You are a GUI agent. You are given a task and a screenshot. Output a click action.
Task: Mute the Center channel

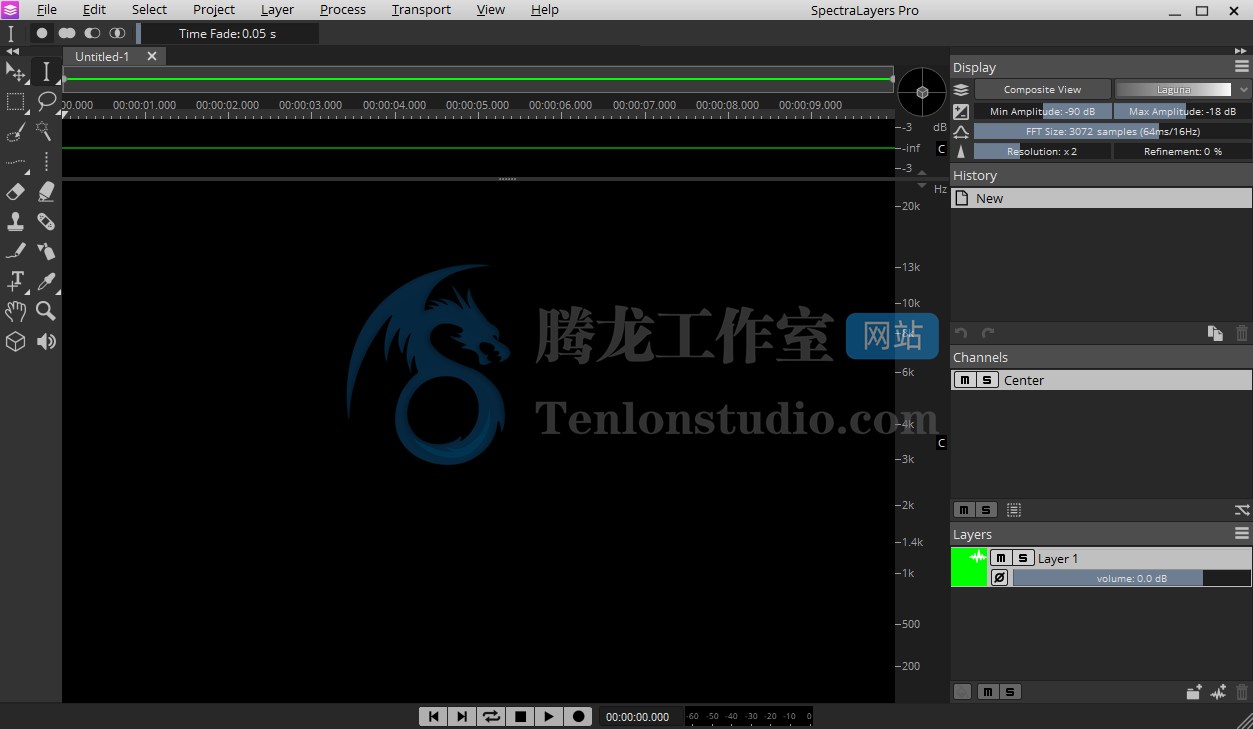tap(964, 380)
